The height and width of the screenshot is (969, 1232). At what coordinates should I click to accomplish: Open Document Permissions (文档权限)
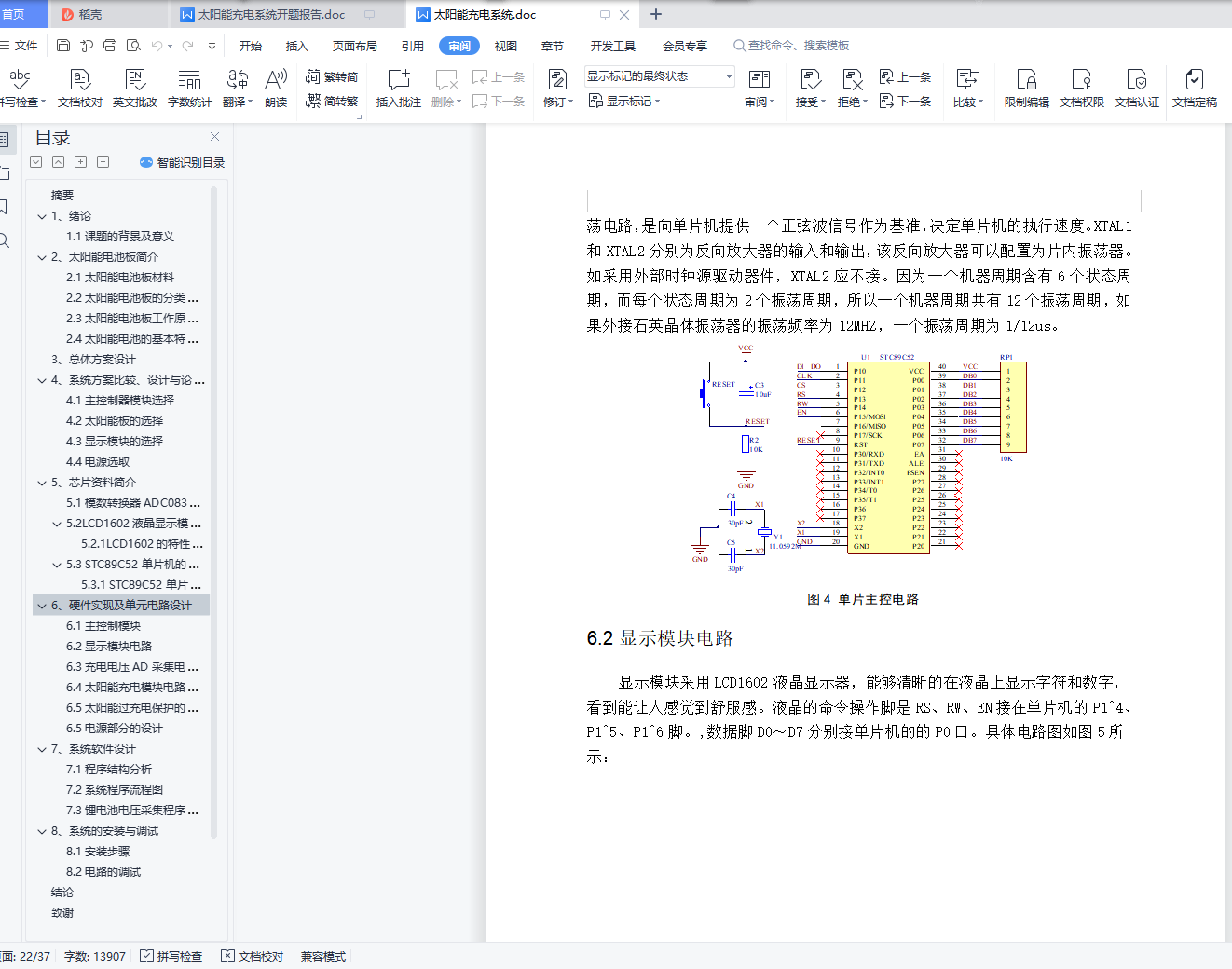pyautogui.click(x=1082, y=89)
